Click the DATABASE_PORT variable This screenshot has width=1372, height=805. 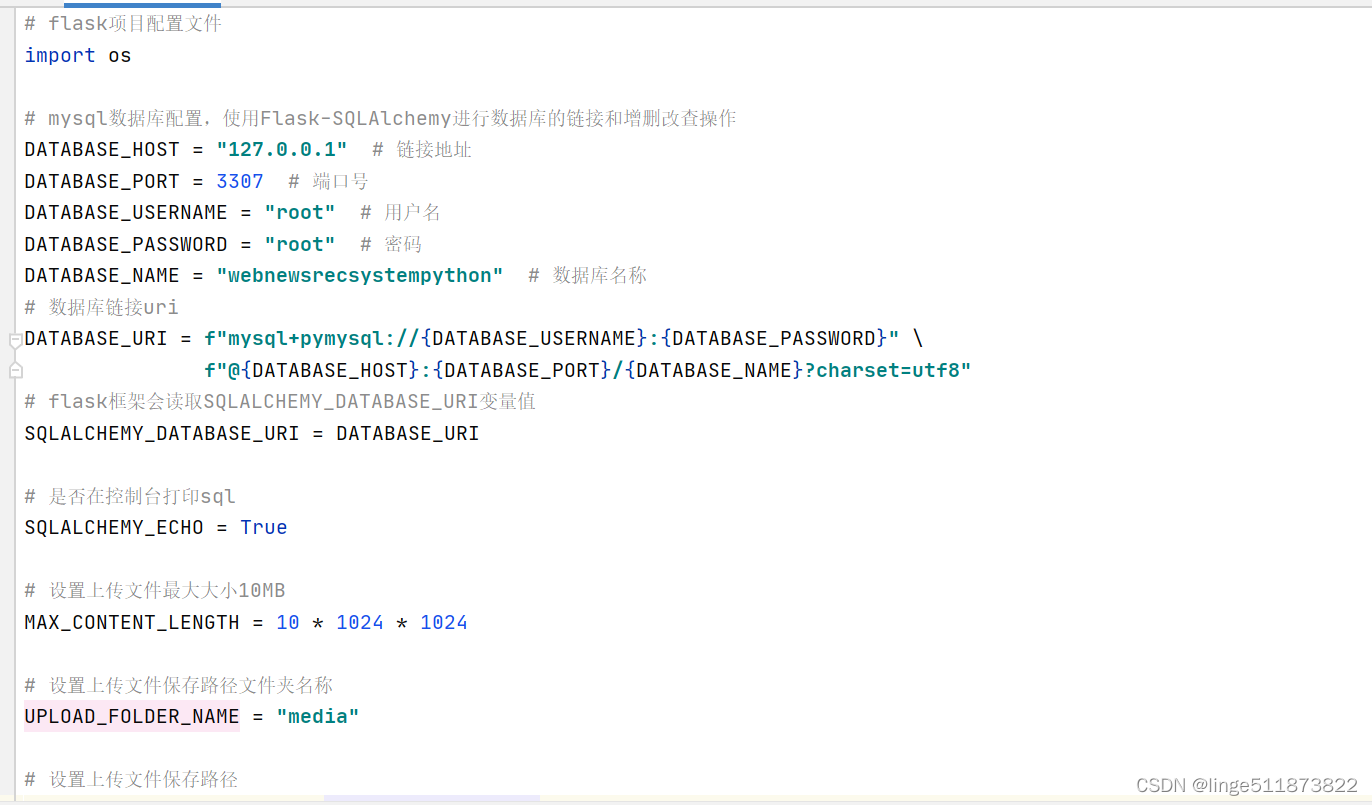click(102, 181)
